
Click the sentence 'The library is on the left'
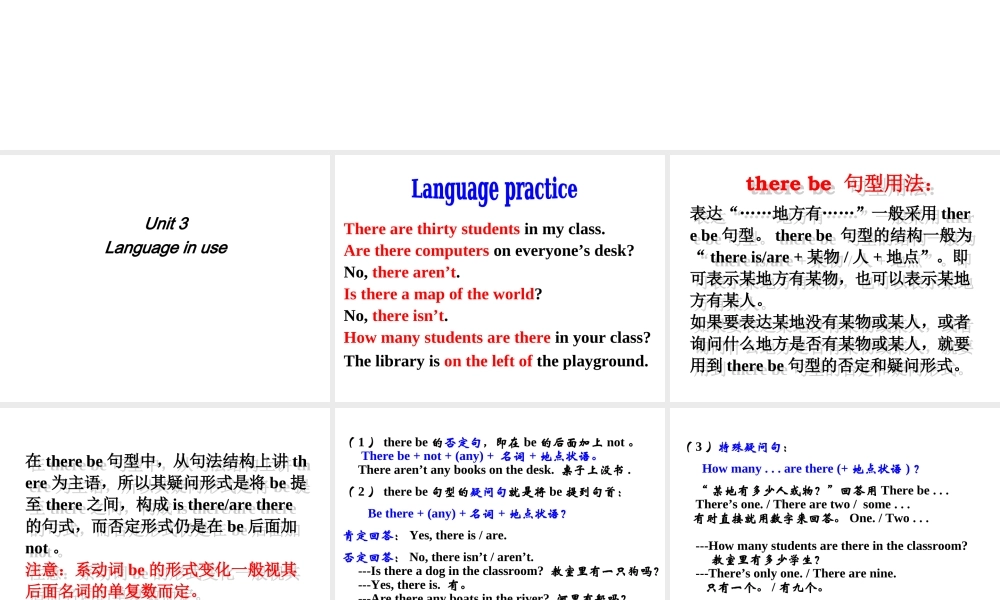coord(496,361)
